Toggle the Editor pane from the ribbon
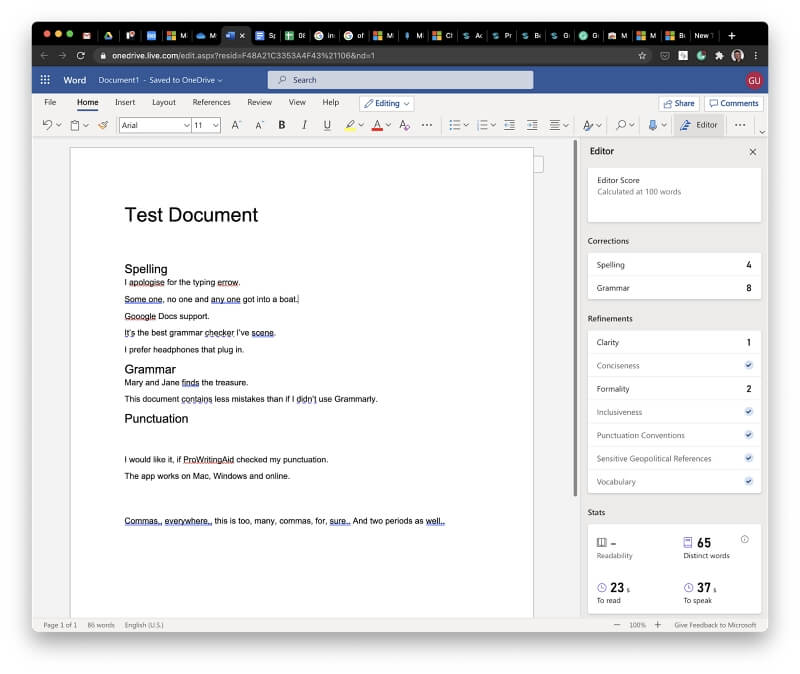Screen dimensions: 800x674 pyautogui.click(x=699, y=125)
